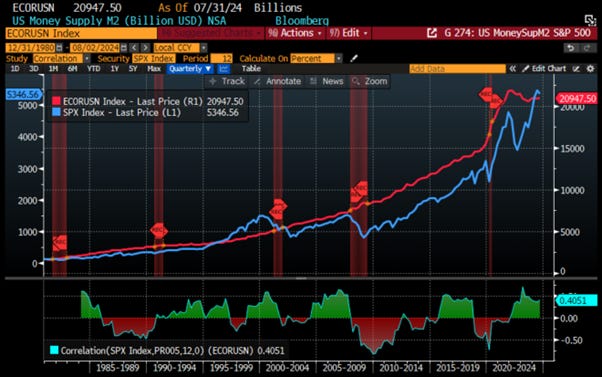The width and height of the screenshot is (602, 377).
Task: Click the chart annotation check icon beside Edit Chart
Action: click(x=577, y=69)
